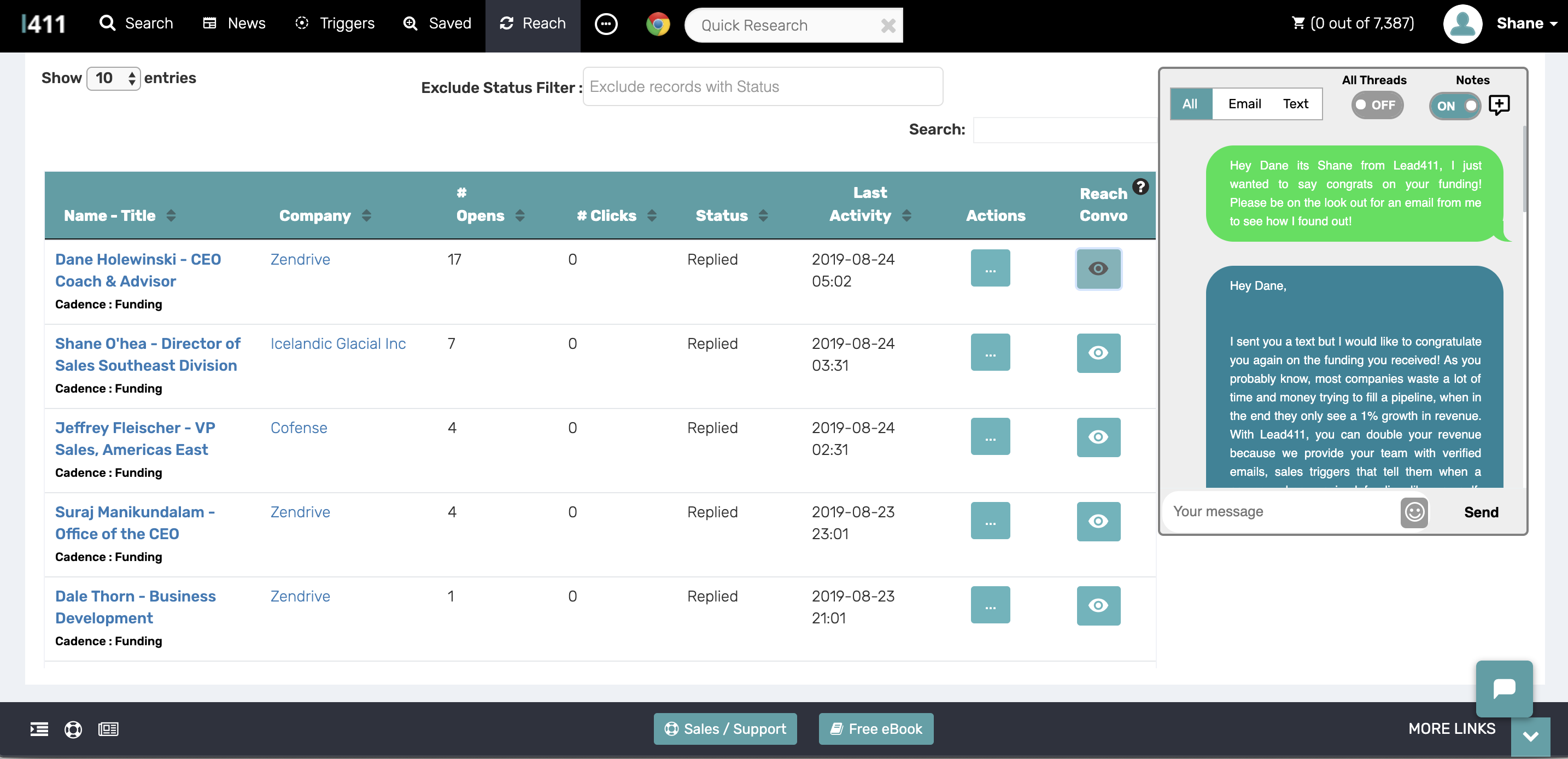The height and width of the screenshot is (759, 1568).
Task: Open the chat bubble widget
Action: (1503, 688)
